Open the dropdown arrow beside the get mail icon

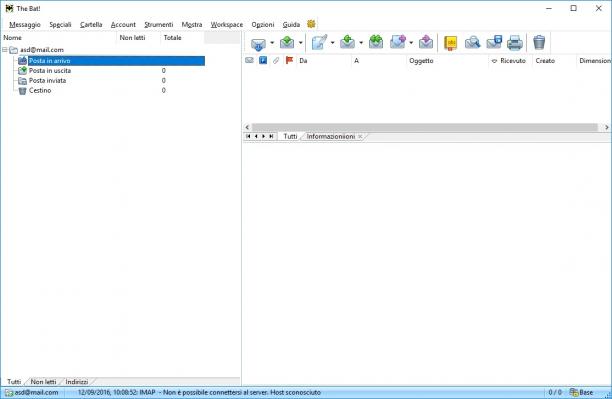(x=272, y=43)
